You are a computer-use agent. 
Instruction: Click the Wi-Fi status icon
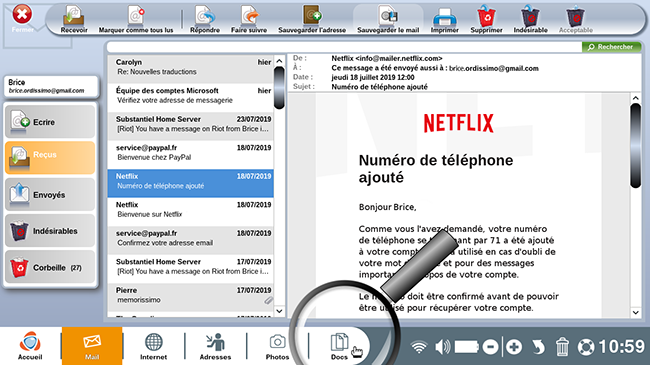click(x=419, y=347)
